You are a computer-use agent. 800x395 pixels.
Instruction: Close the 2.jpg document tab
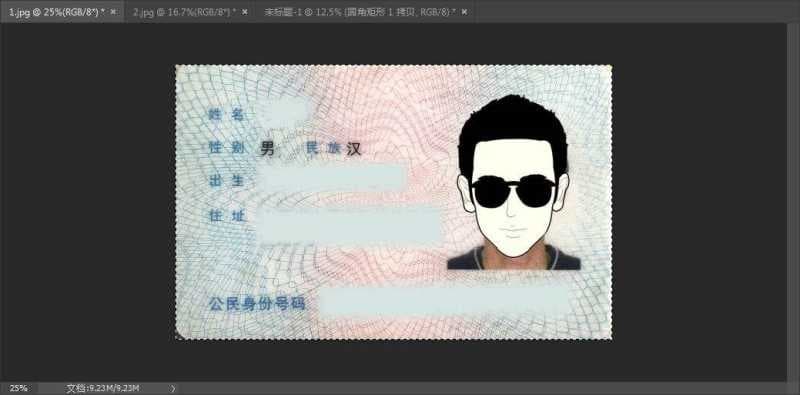(x=244, y=12)
